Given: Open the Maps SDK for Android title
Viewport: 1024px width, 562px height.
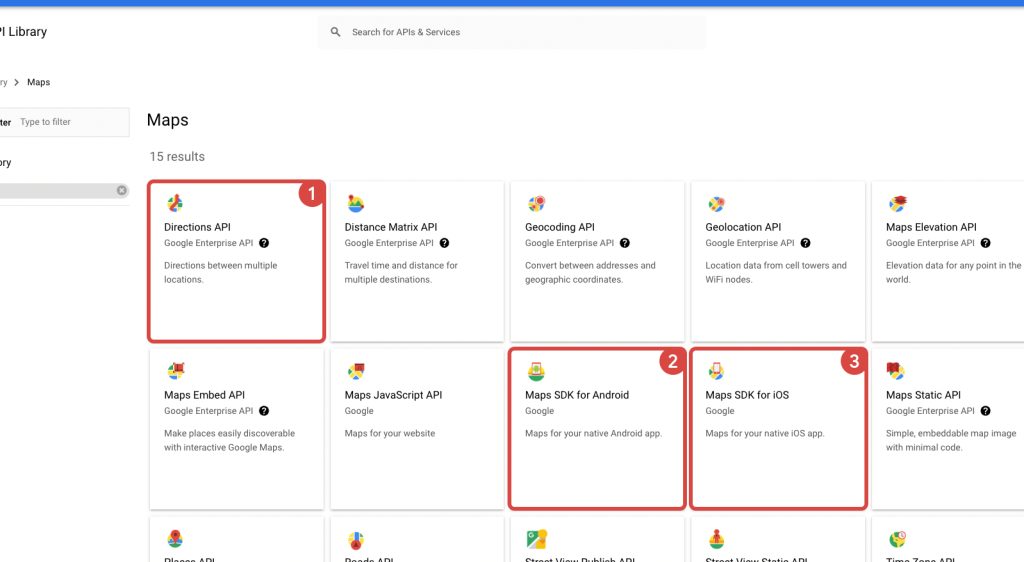Looking at the screenshot, I should point(577,395).
